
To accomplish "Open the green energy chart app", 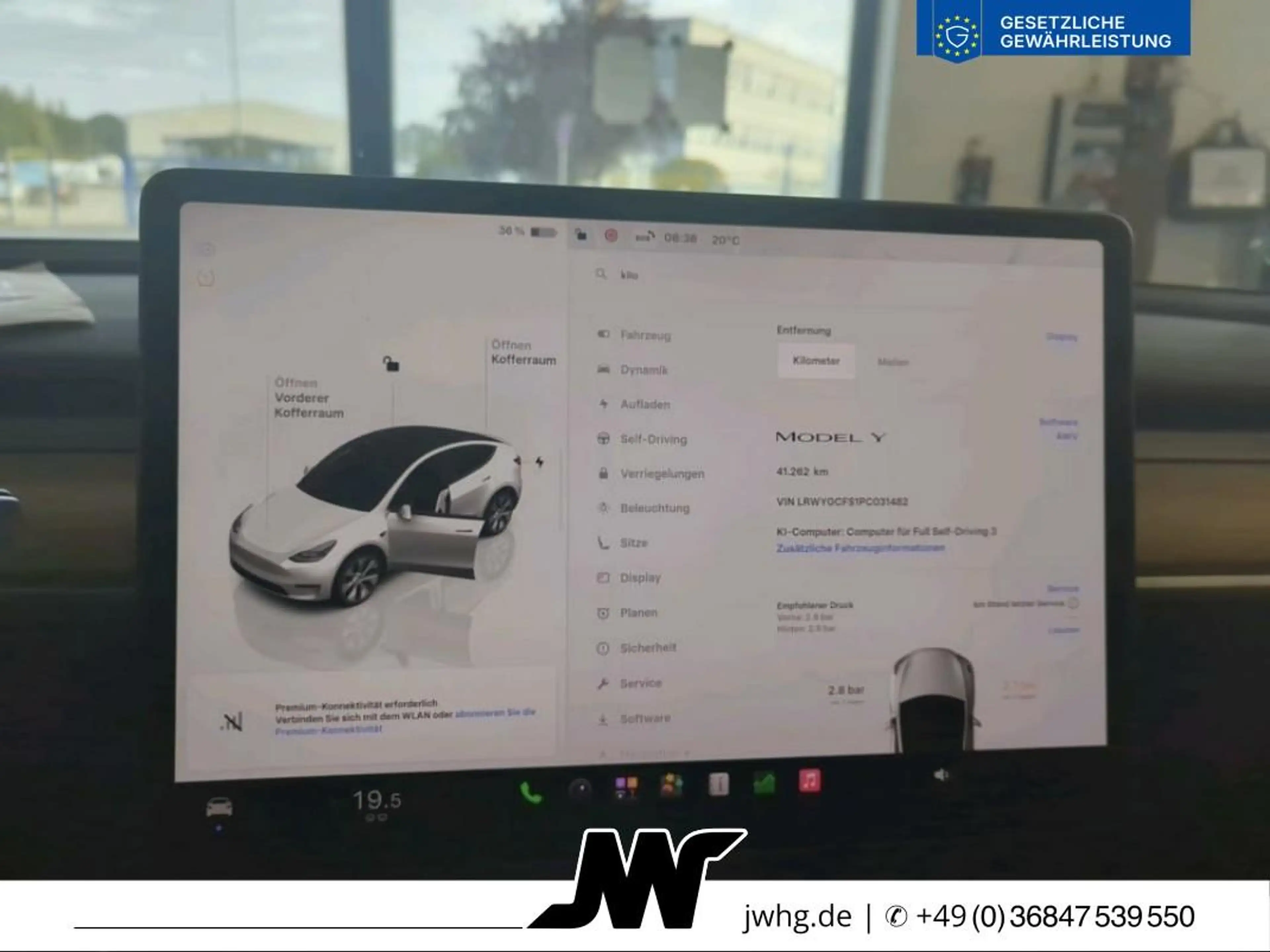I will point(764,783).
